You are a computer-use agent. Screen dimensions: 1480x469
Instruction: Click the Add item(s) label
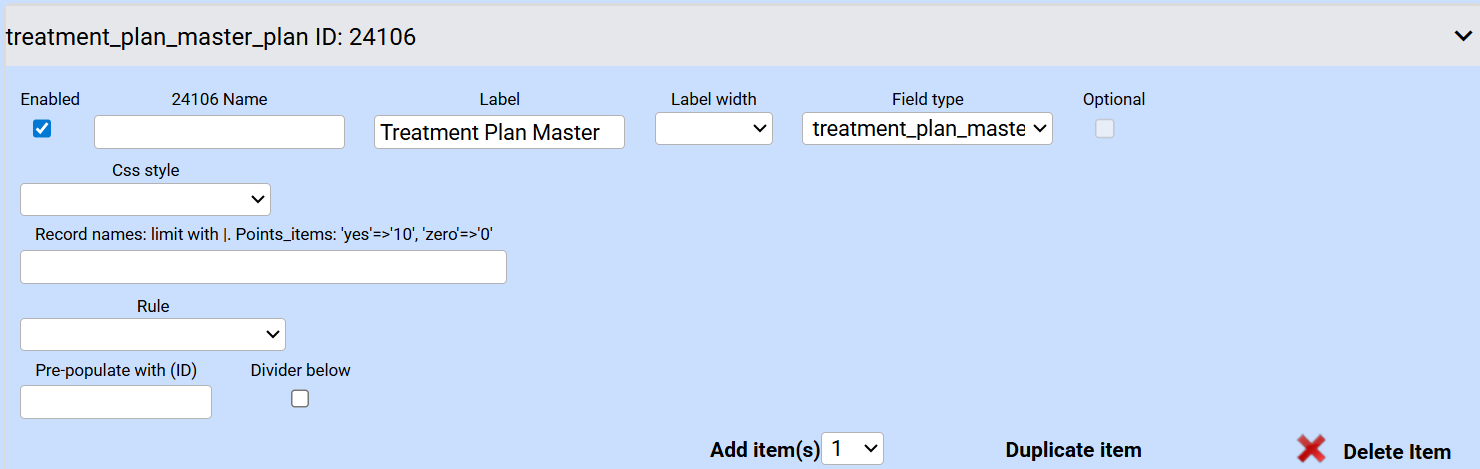pyautogui.click(x=764, y=450)
